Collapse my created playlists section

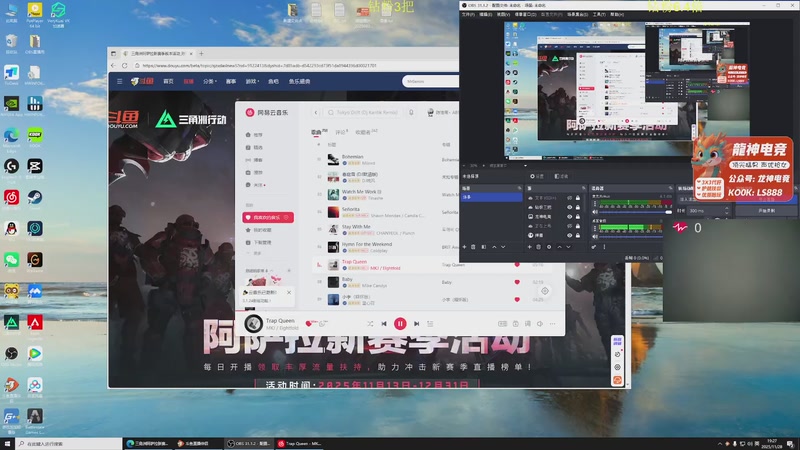tap(271, 270)
